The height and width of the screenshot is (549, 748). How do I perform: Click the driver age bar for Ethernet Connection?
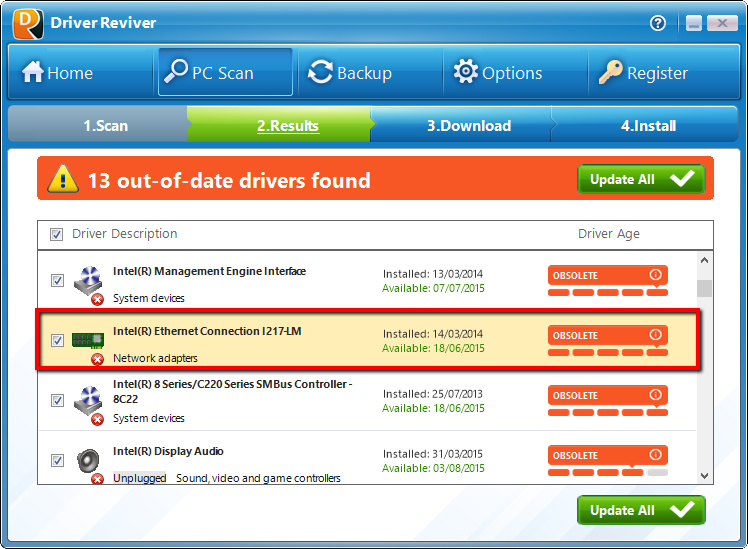click(x=608, y=352)
